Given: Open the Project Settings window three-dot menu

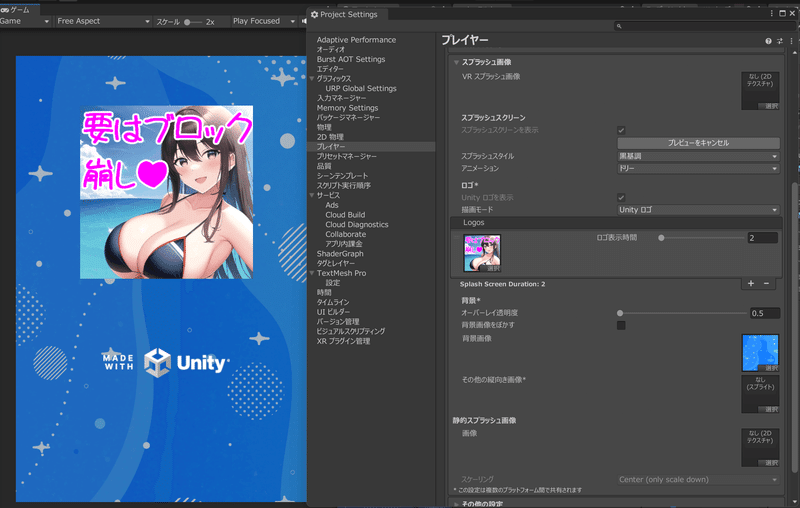Looking at the screenshot, I should 771,14.
